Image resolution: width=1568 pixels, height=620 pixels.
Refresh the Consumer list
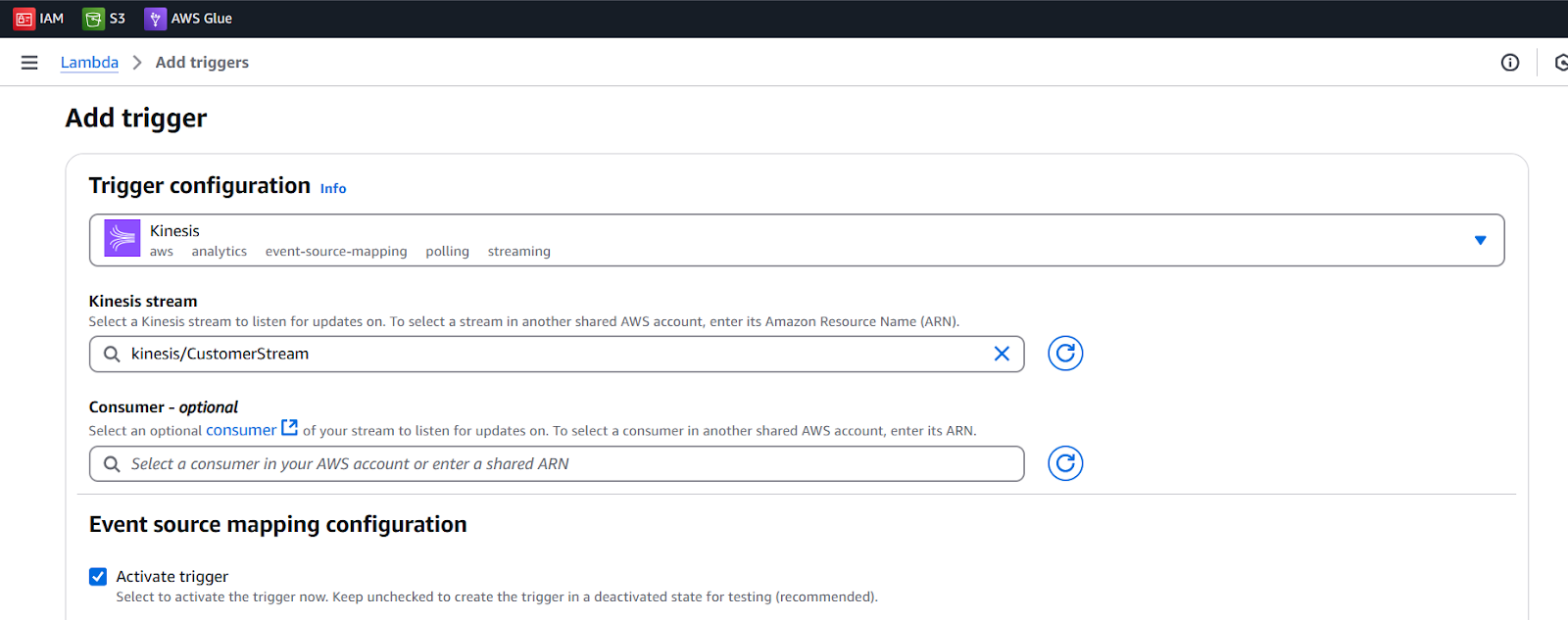coord(1065,463)
